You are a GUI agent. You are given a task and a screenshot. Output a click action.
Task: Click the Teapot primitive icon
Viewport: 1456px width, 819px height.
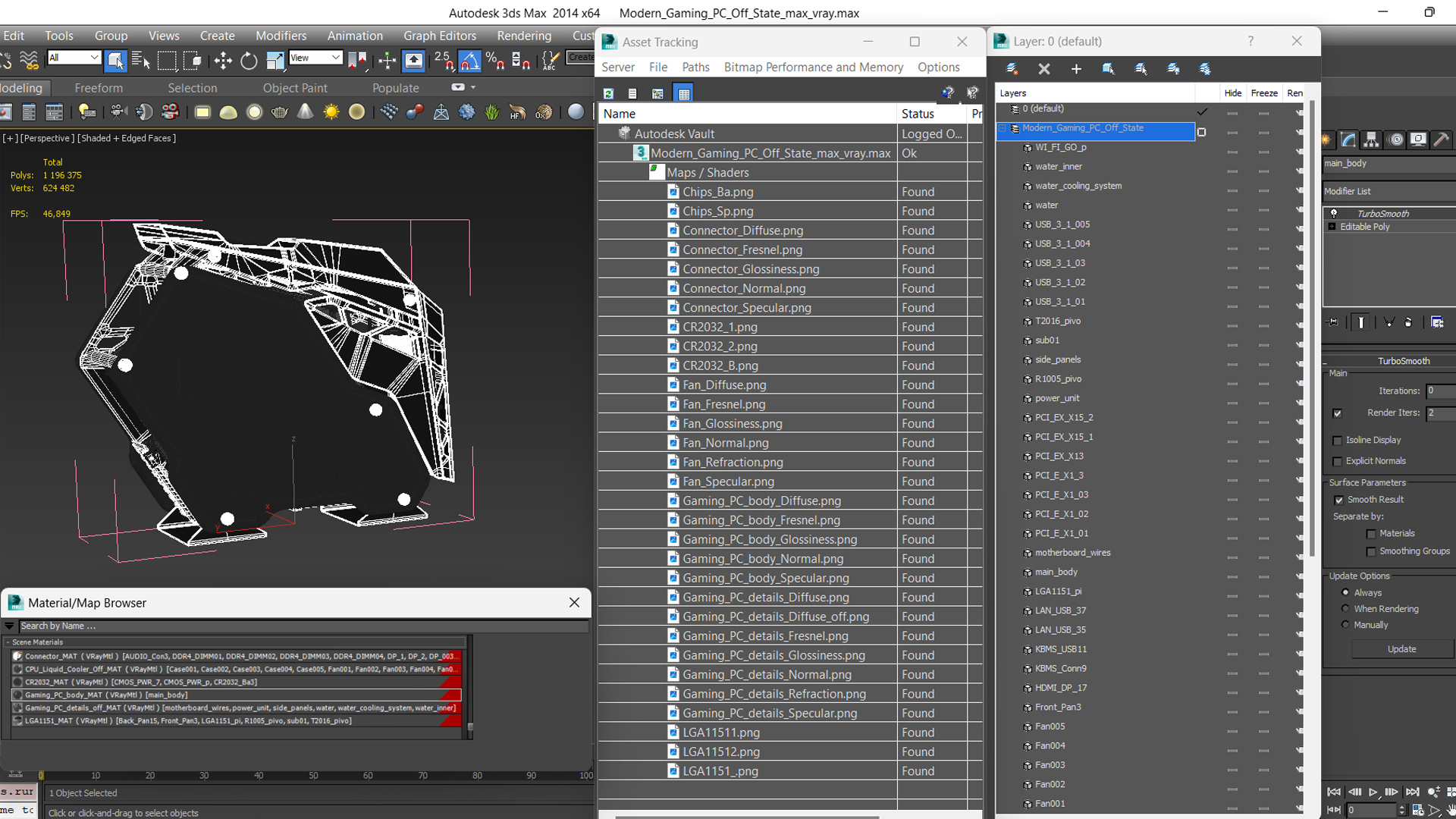coord(279,112)
